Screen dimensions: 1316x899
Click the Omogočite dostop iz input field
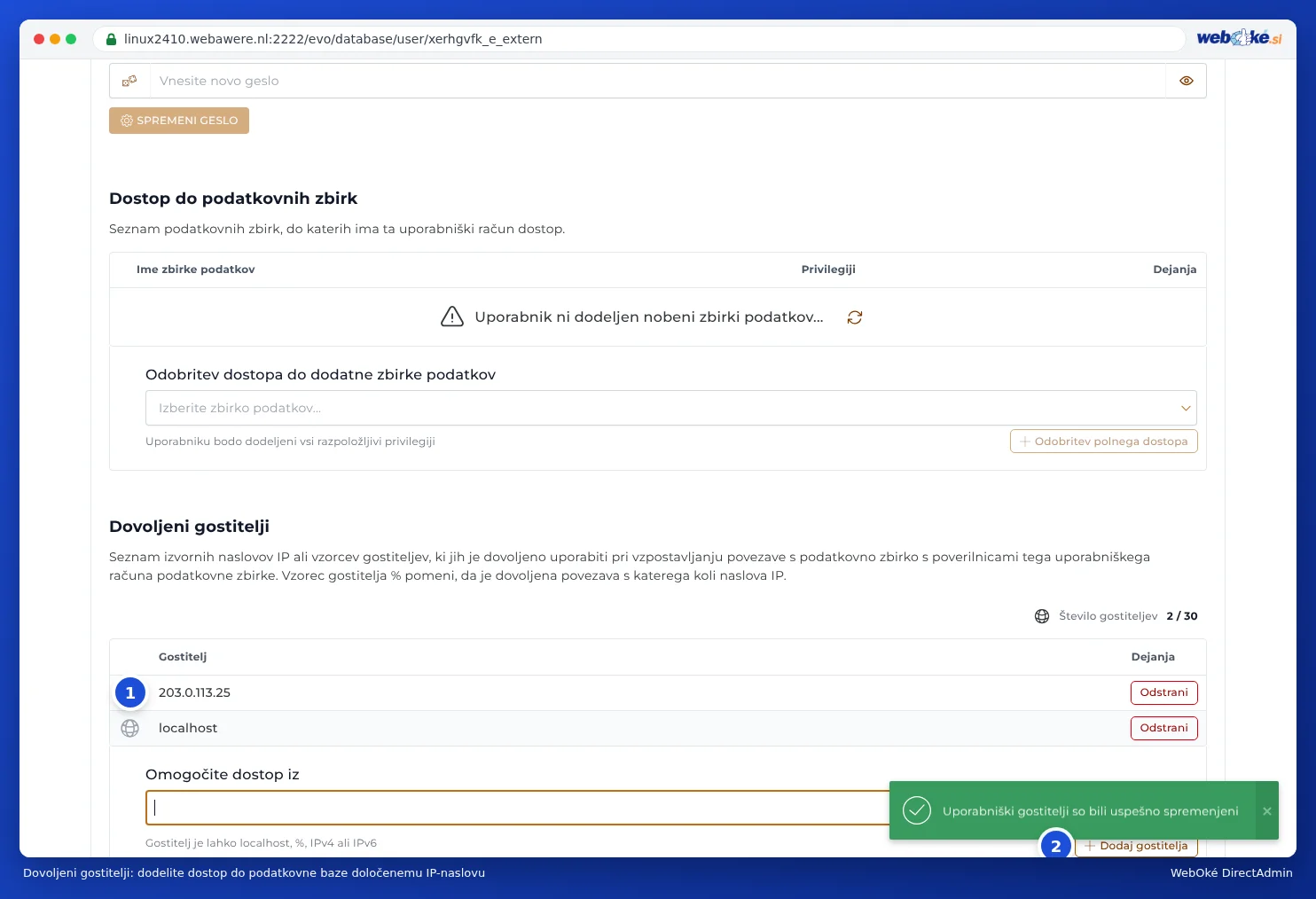pos(518,808)
